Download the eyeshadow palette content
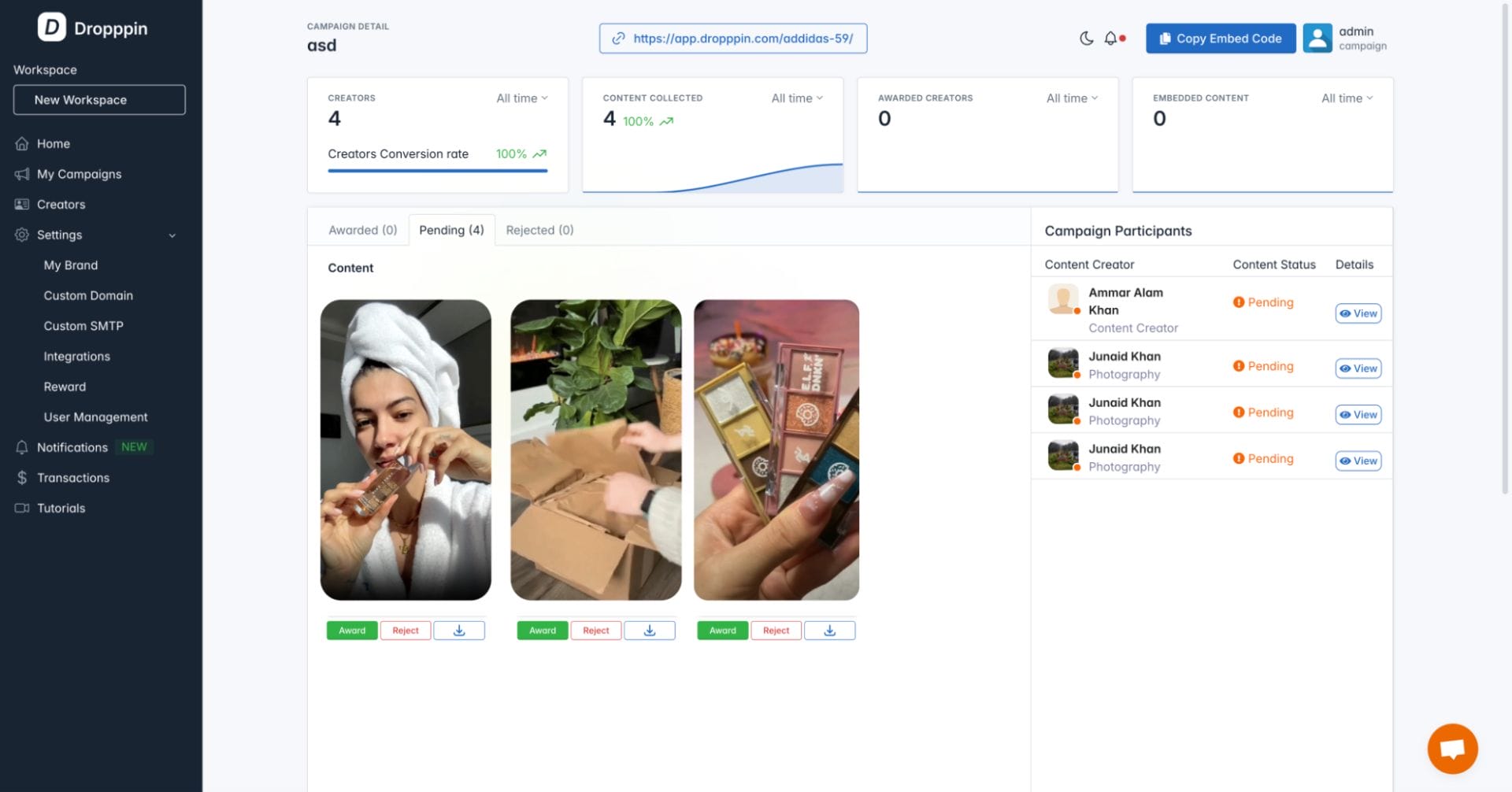 (829, 631)
